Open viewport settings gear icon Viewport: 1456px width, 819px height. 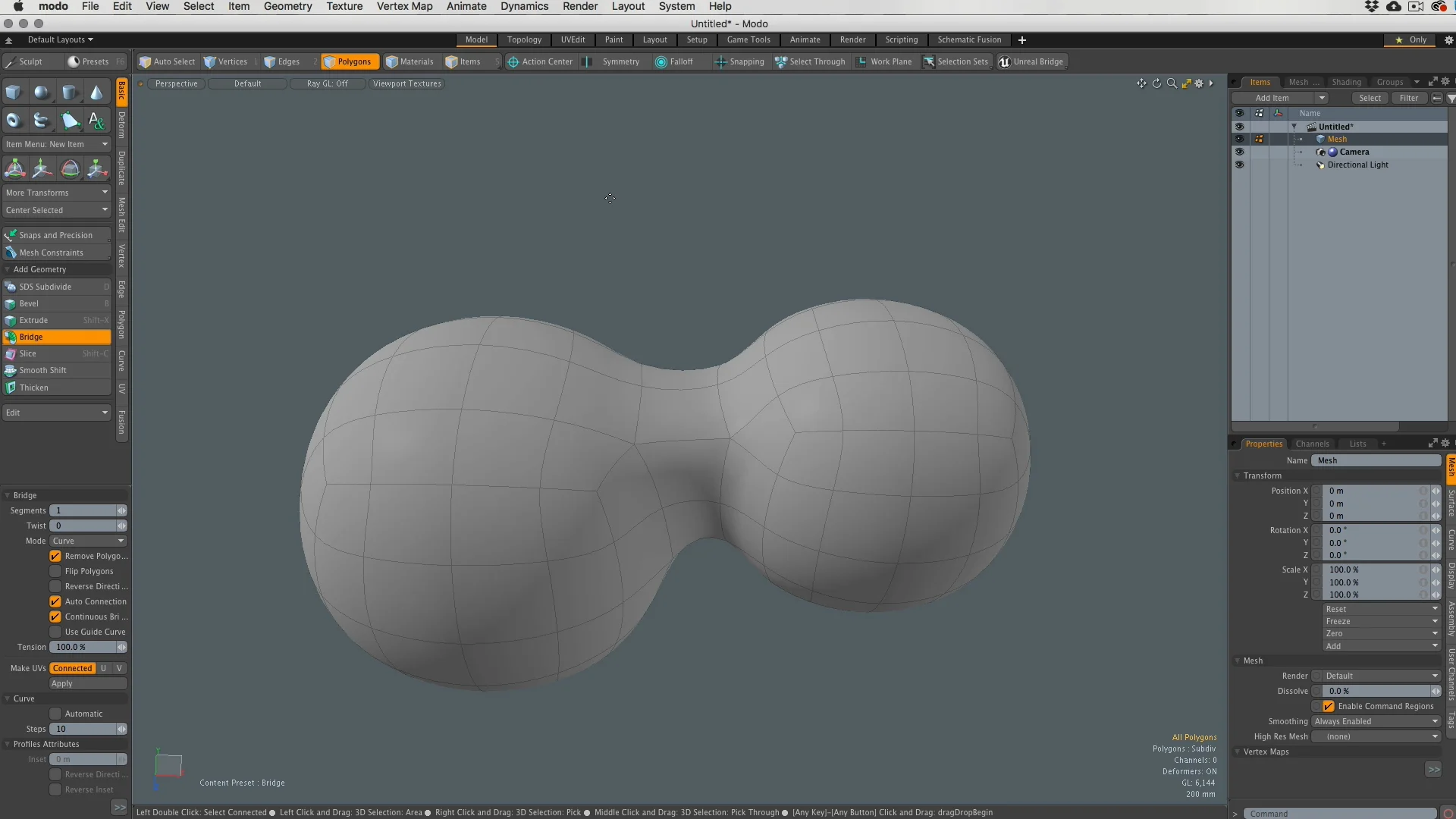click(x=1199, y=83)
